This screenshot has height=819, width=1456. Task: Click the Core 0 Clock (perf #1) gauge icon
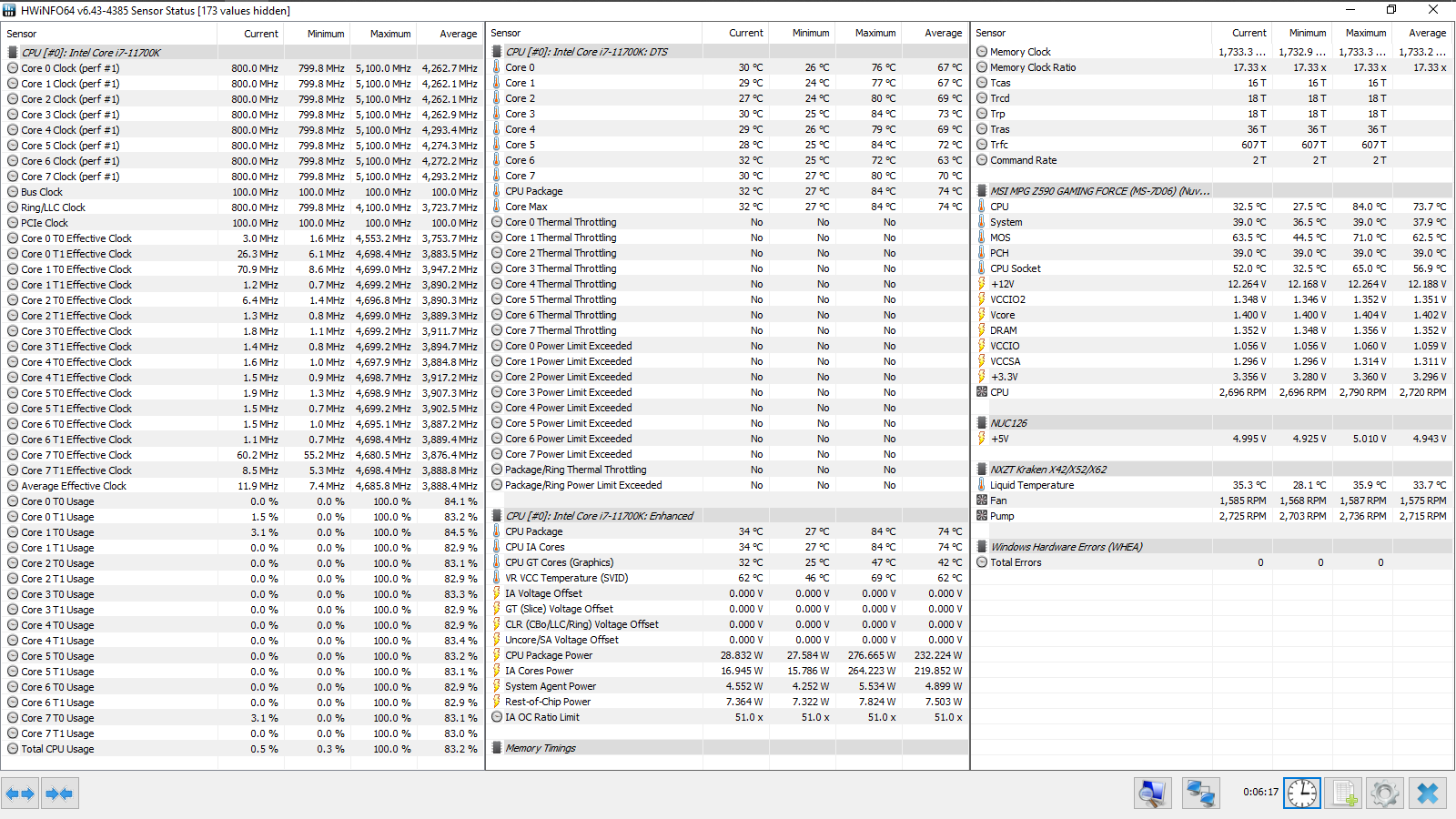click(13, 68)
